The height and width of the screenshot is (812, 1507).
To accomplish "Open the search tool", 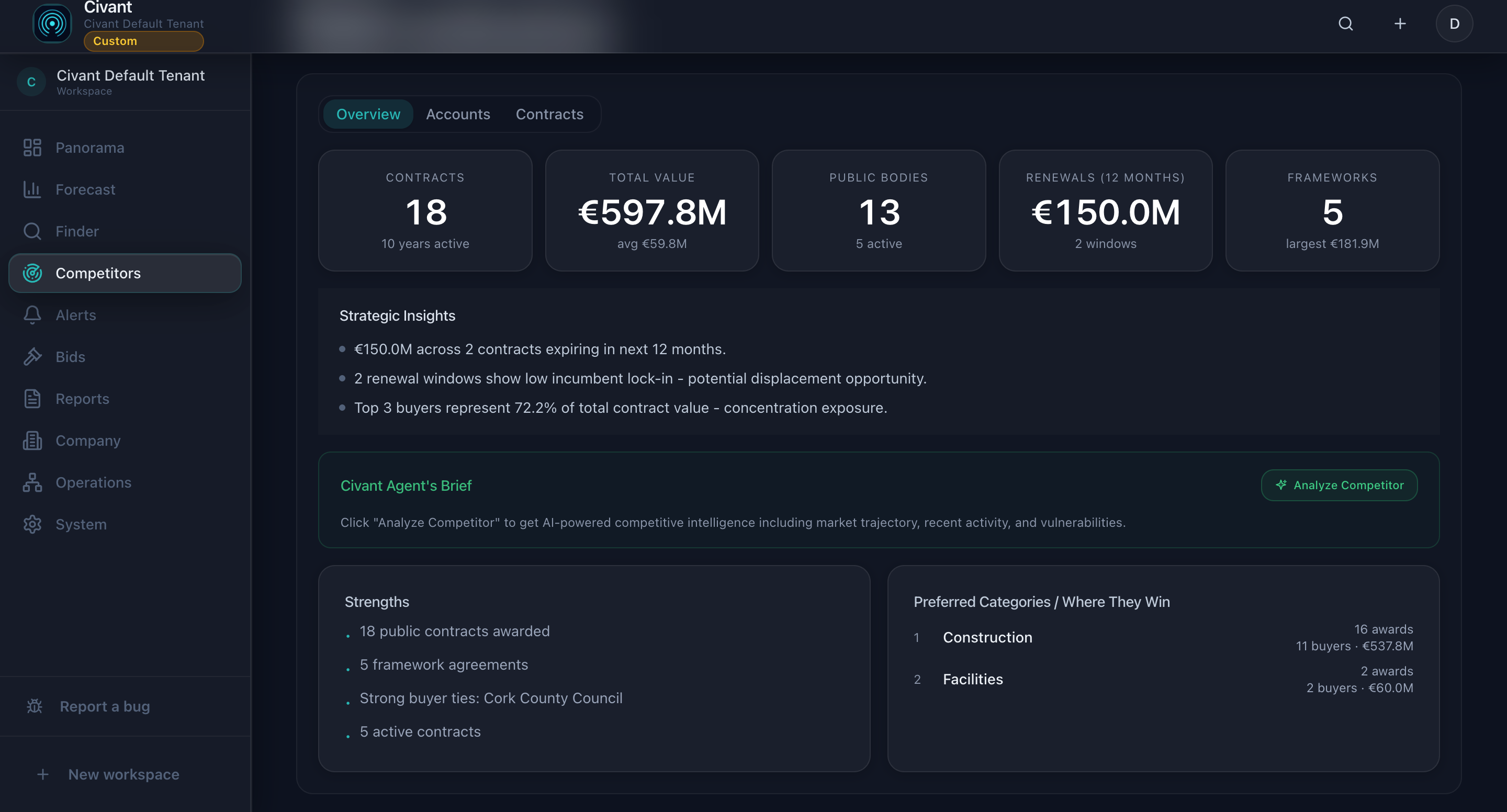I will pyautogui.click(x=1345, y=24).
